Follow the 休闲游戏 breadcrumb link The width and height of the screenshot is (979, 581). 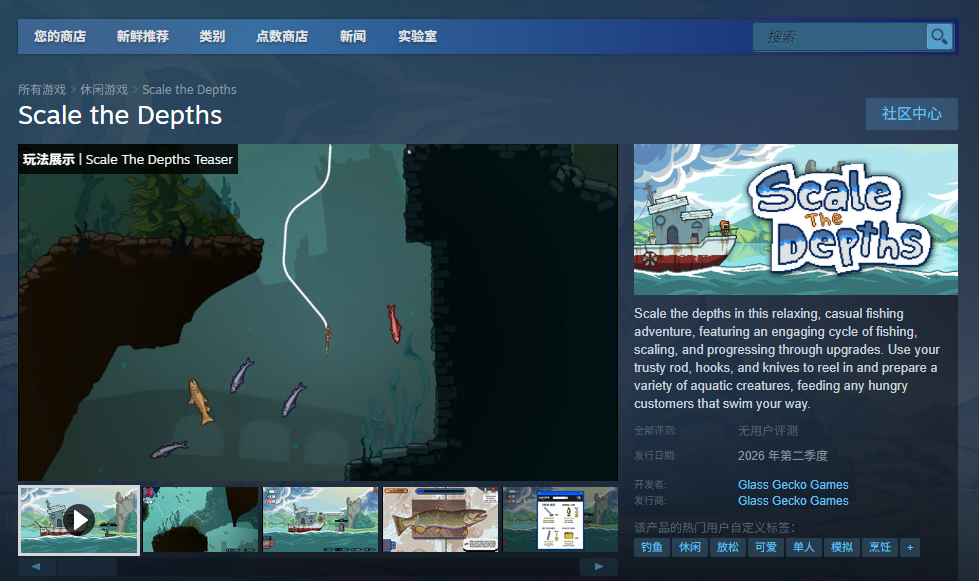pyautogui.click(x=104, y=89)
